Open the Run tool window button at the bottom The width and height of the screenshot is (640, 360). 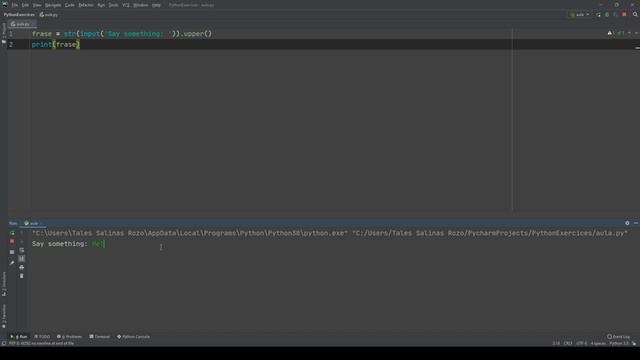(19, 337)
